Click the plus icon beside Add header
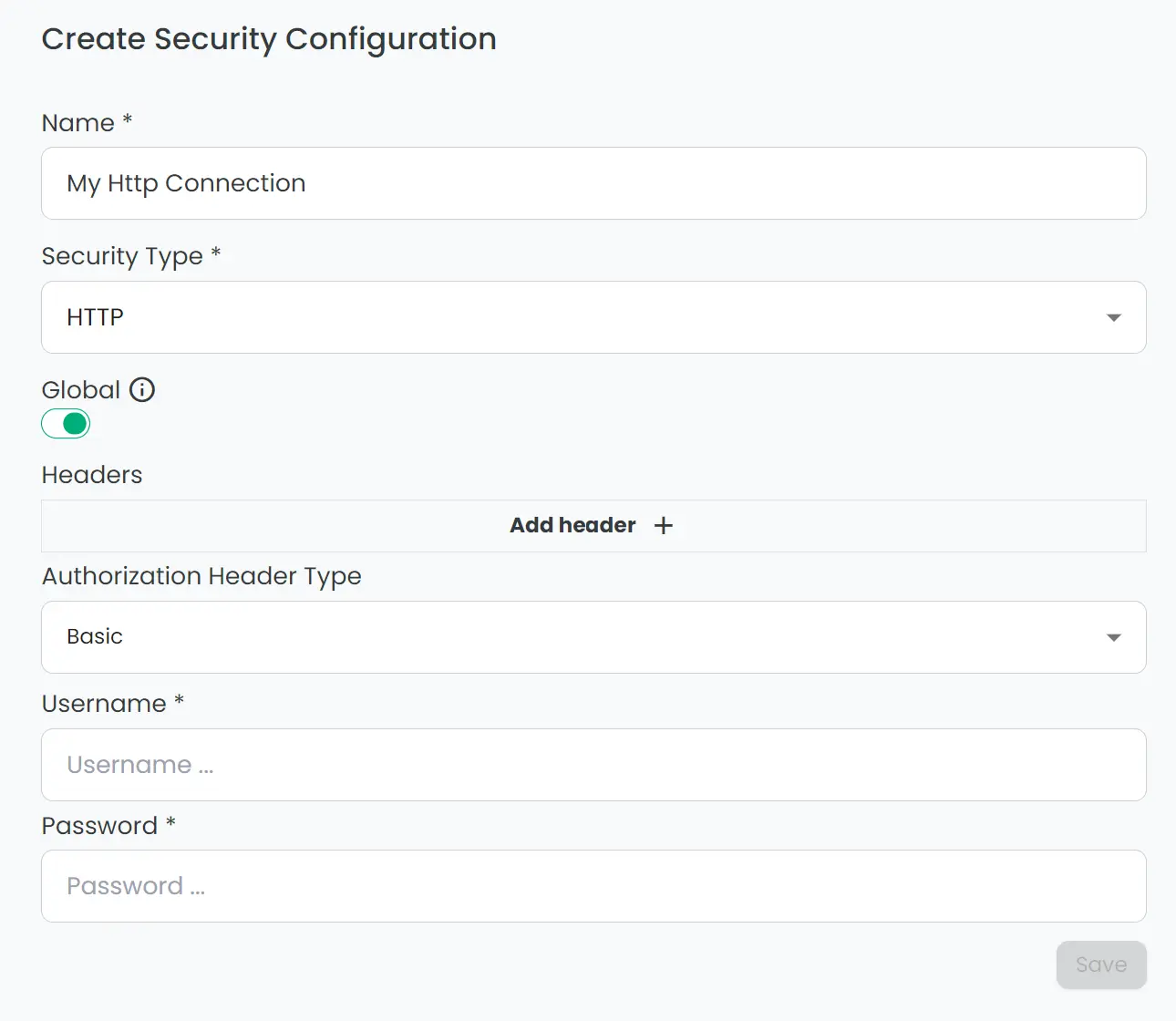This screenshot has width=1176, height=1021. [x=664, y=526]
